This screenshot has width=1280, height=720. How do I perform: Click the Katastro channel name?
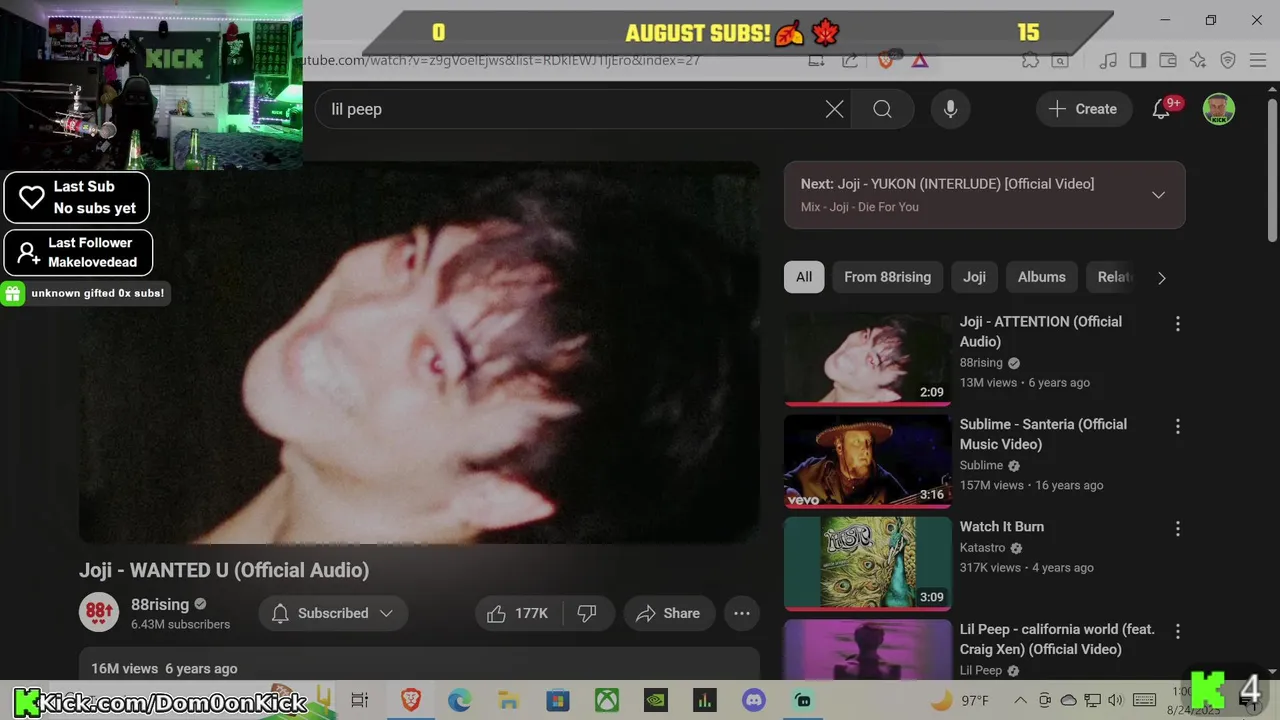coord(982,547)
